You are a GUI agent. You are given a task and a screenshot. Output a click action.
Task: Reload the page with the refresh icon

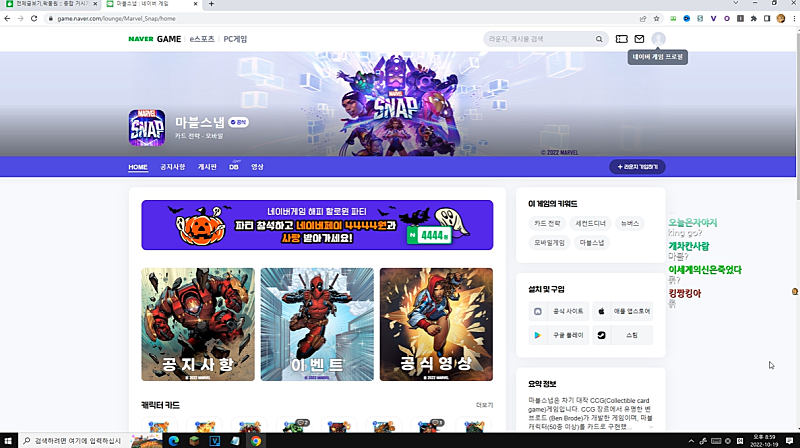tap(34, 18)
